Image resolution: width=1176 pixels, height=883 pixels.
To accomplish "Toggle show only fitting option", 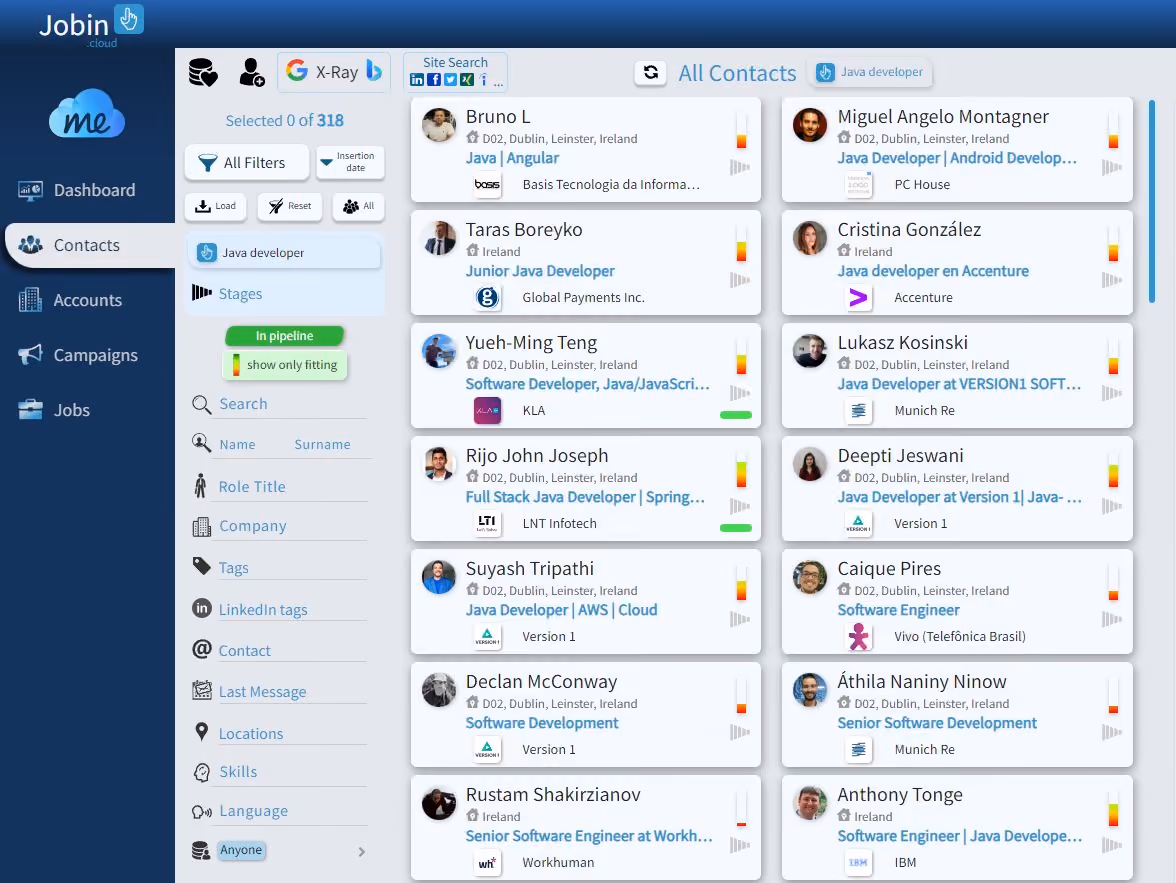I will [284, 365].
